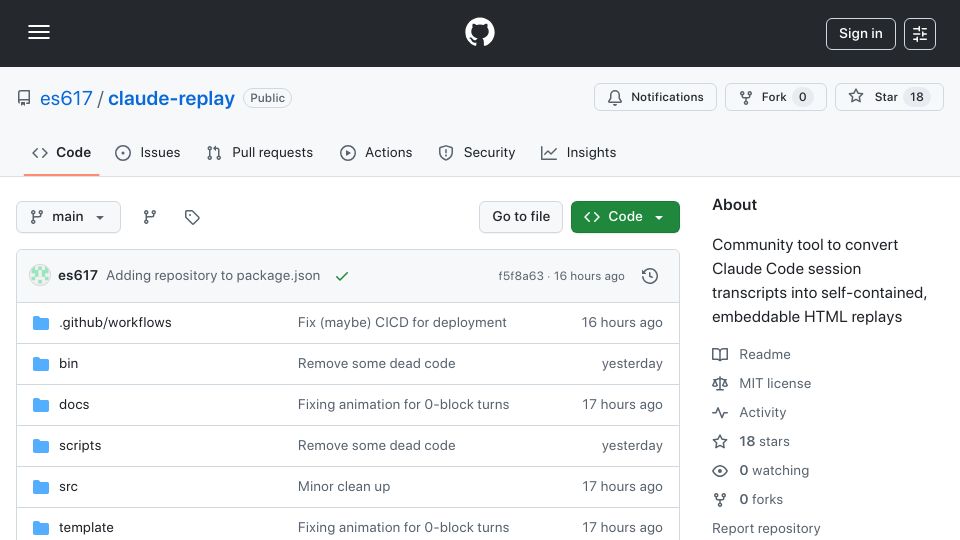View tags via the tag icon
This screenshot has height=540, width=960.
pos(192,217)
